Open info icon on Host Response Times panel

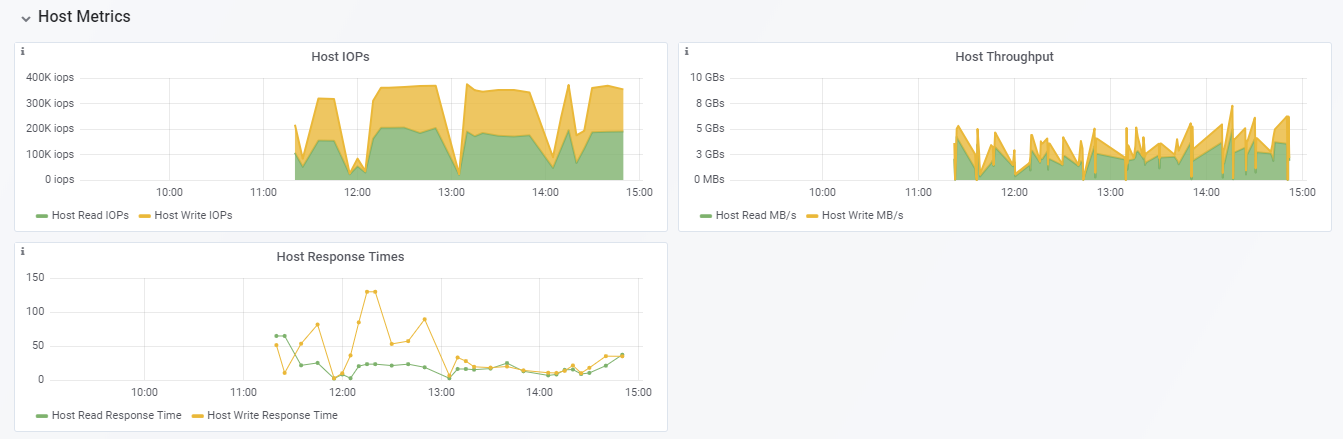[x=22, y=251]
